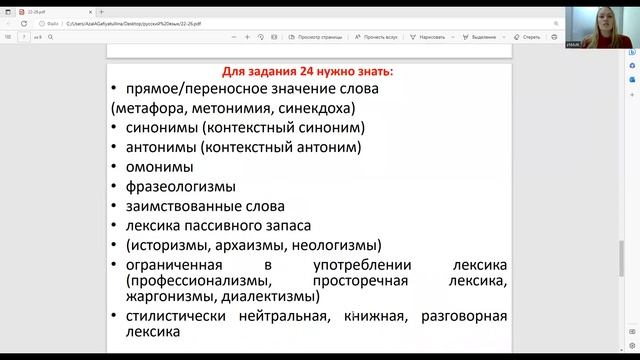Search within the PDF document

click(51, 37)
